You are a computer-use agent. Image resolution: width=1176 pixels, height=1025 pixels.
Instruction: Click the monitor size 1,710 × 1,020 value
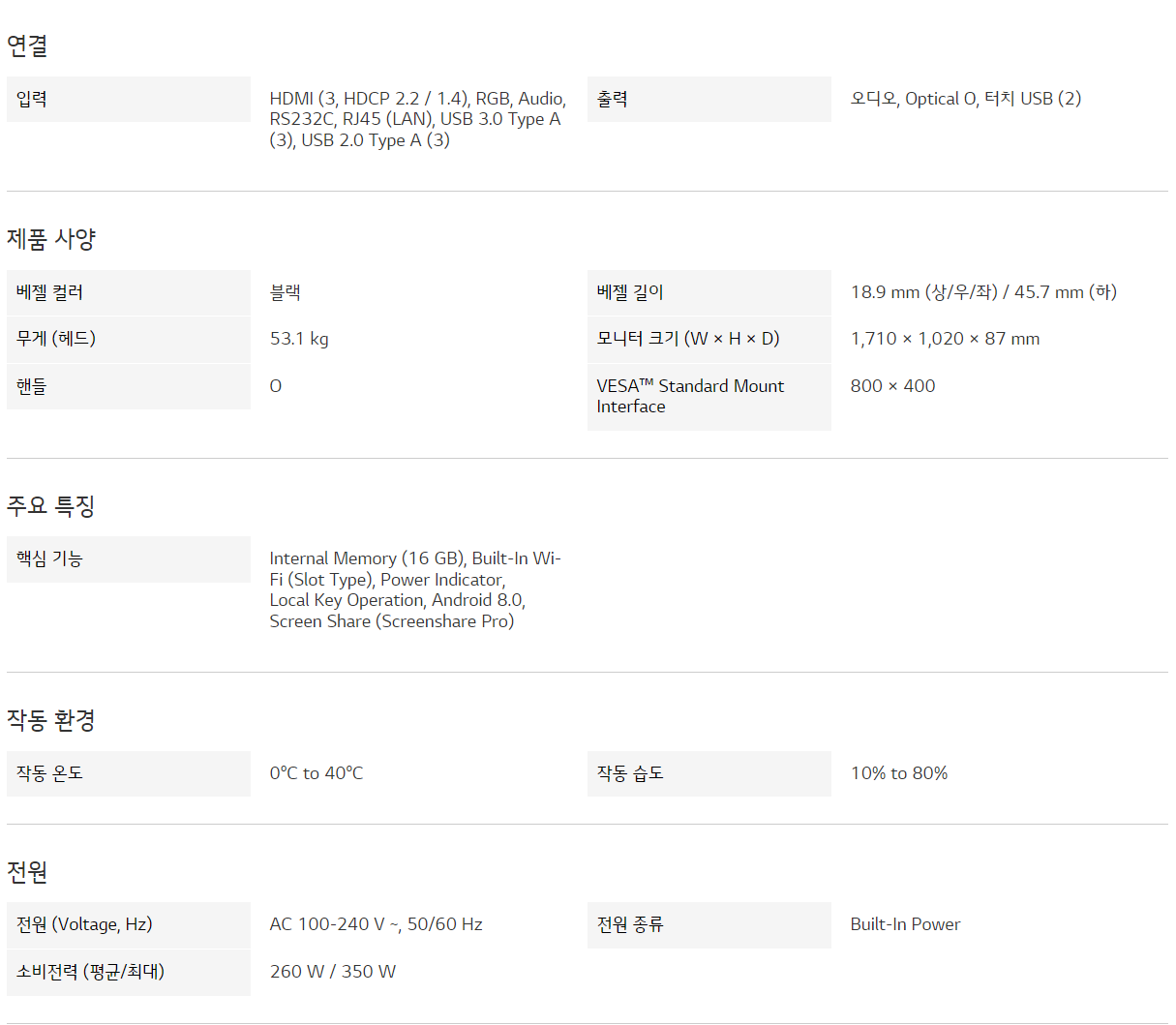(x=945, y=339)
